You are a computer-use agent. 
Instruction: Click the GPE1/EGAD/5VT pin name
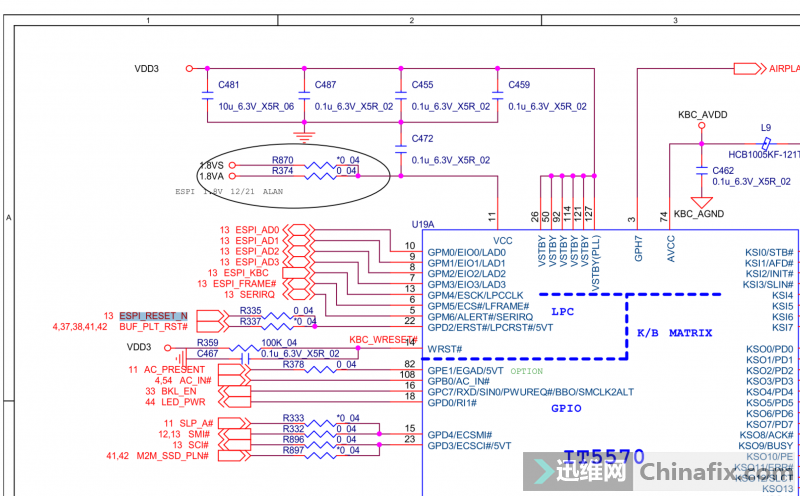pyautogui.click(x=465, y=370)
